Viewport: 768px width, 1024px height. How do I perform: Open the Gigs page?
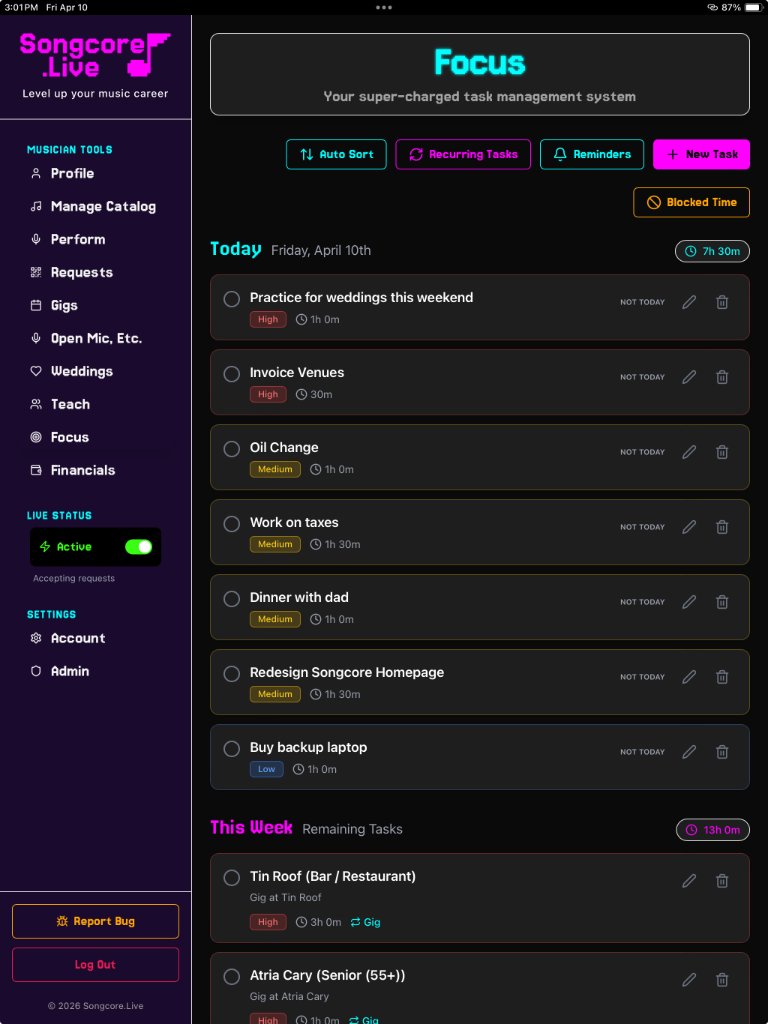point(54,306)
